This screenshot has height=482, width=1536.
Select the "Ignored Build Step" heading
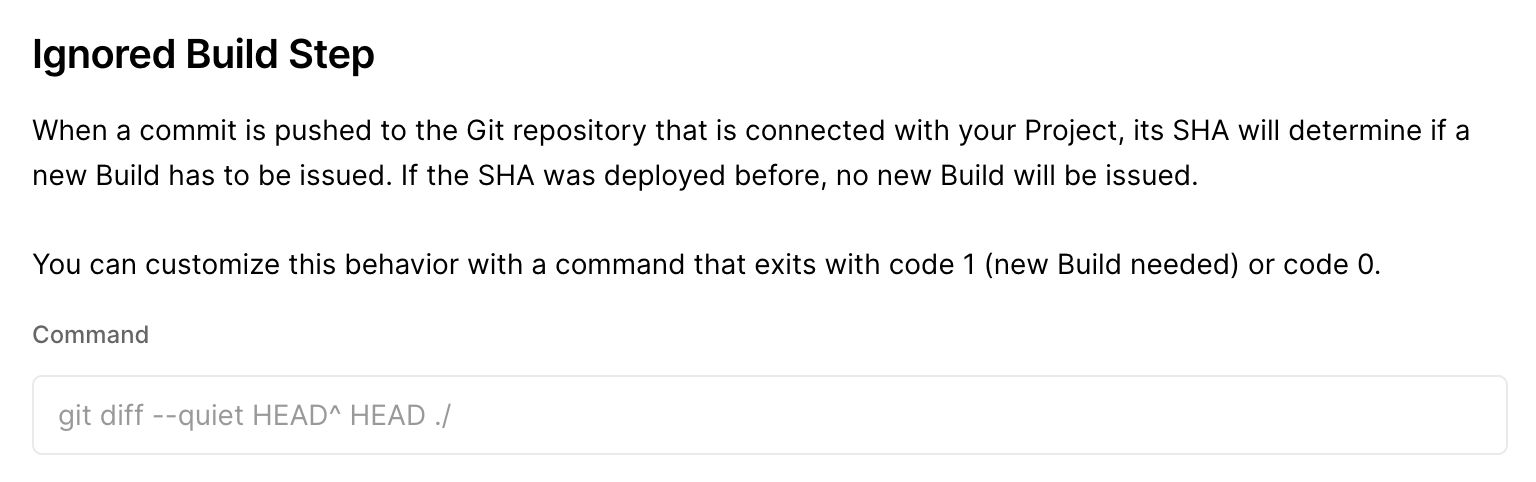coord(204,56)
